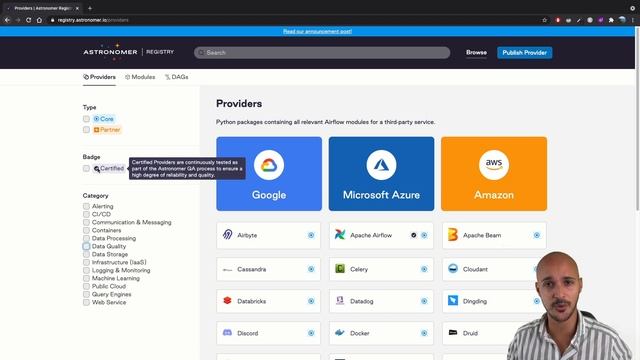The height and width of the screenshot is (360, 640).
Task: Click certified checkmark badge on Apache Airflow
Action: (413, 235)
